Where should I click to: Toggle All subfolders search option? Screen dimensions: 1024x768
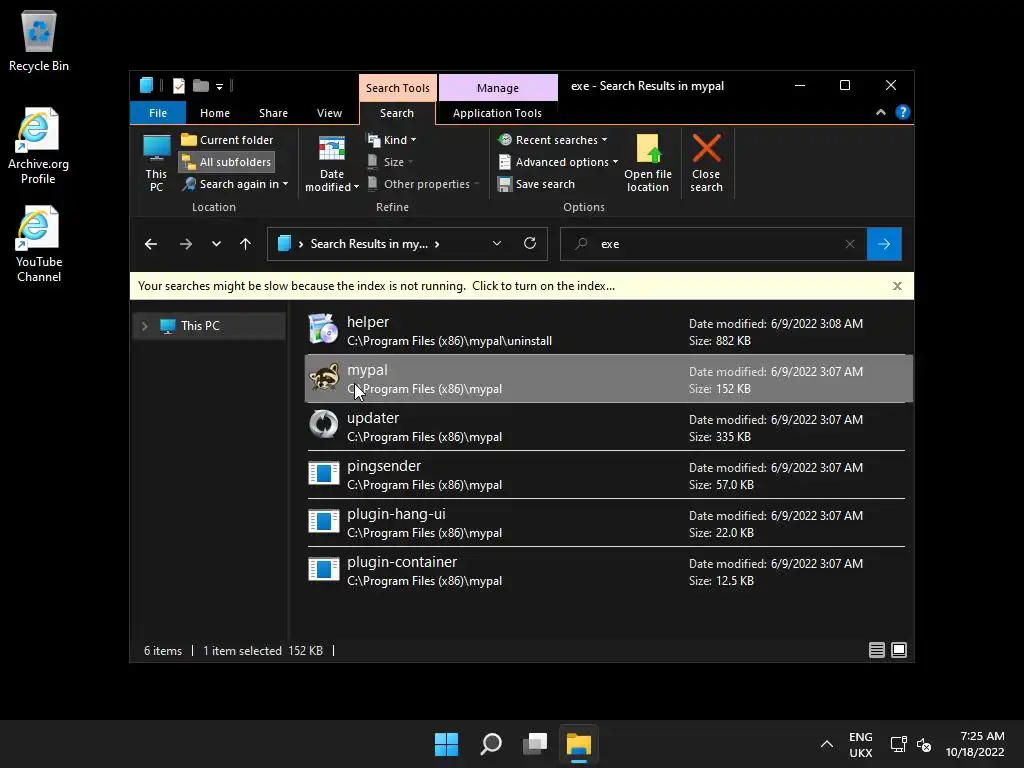coord(227,162)
